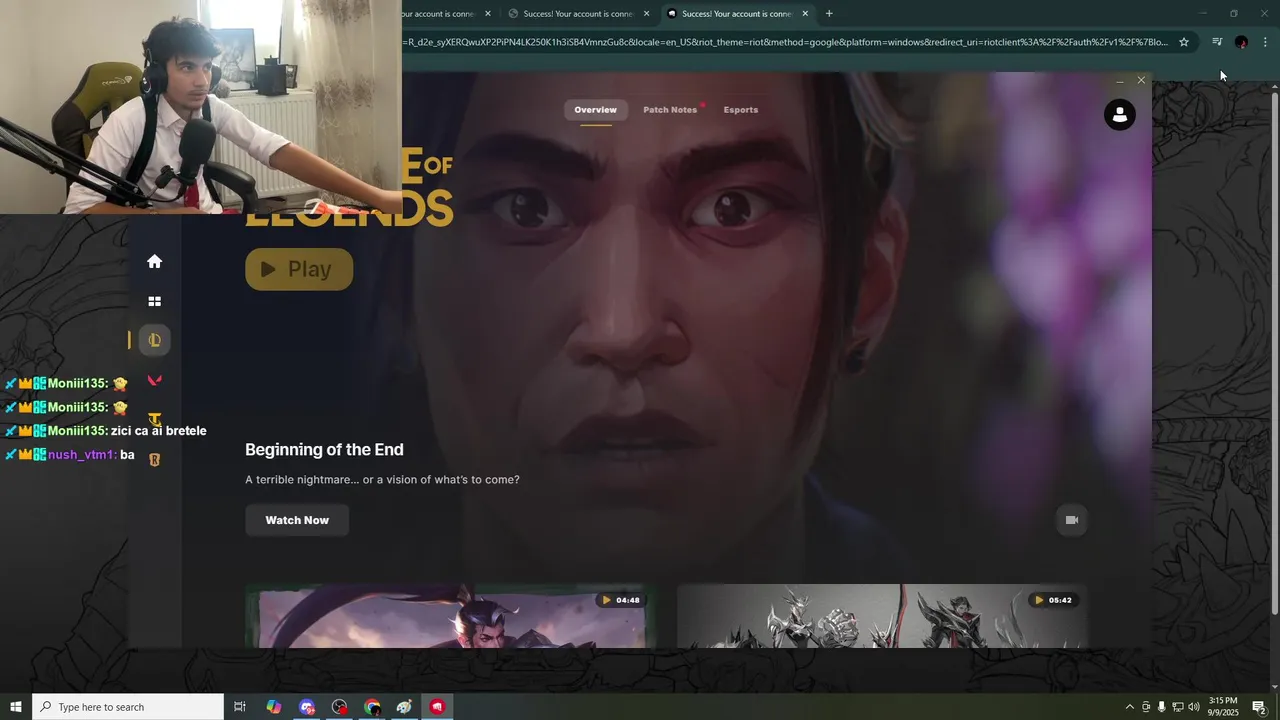
Task: Click the taskbar search box
Action: pos(128,707)
